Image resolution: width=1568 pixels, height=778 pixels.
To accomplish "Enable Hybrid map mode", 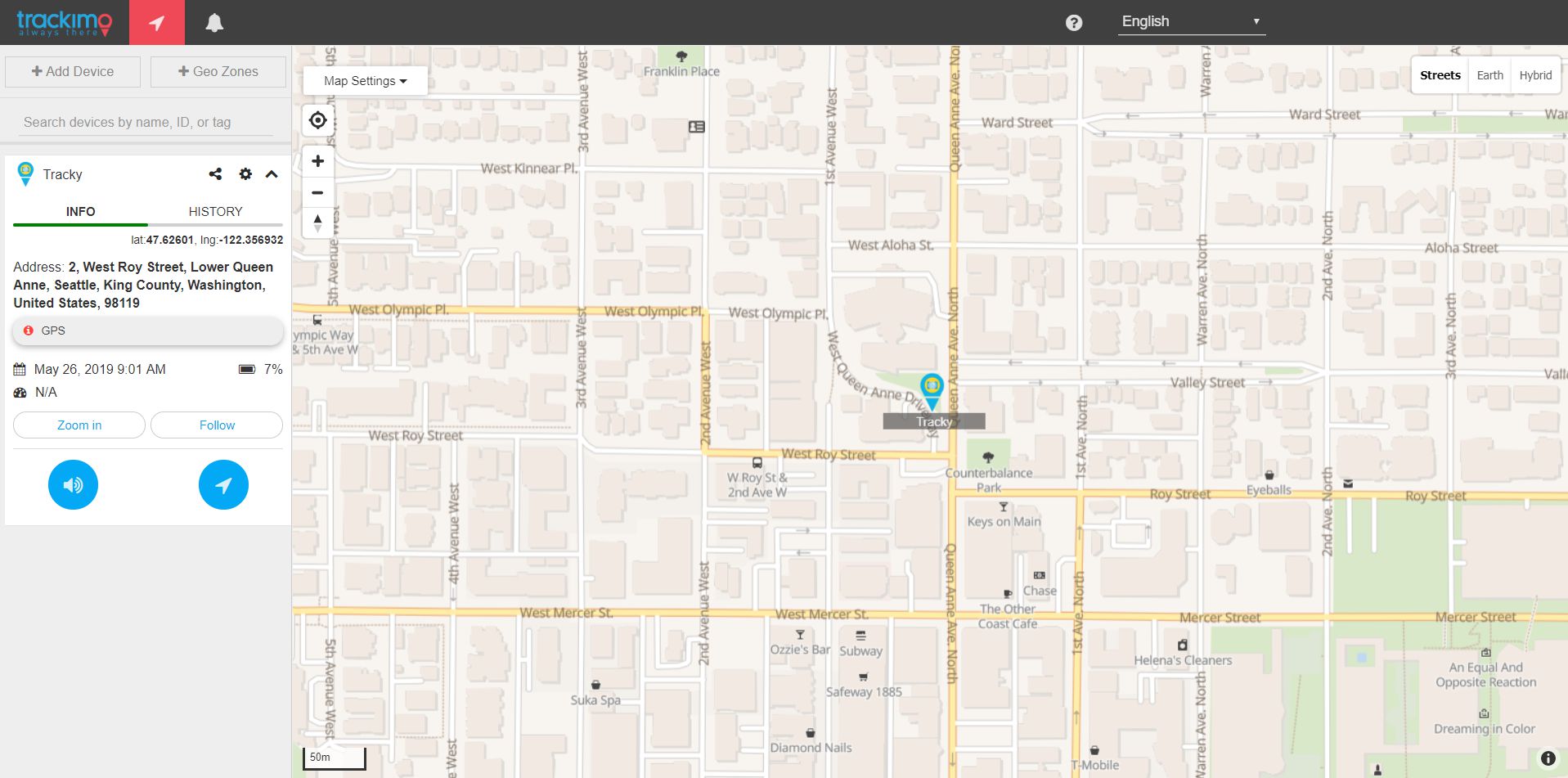I will click(1534, 74).
